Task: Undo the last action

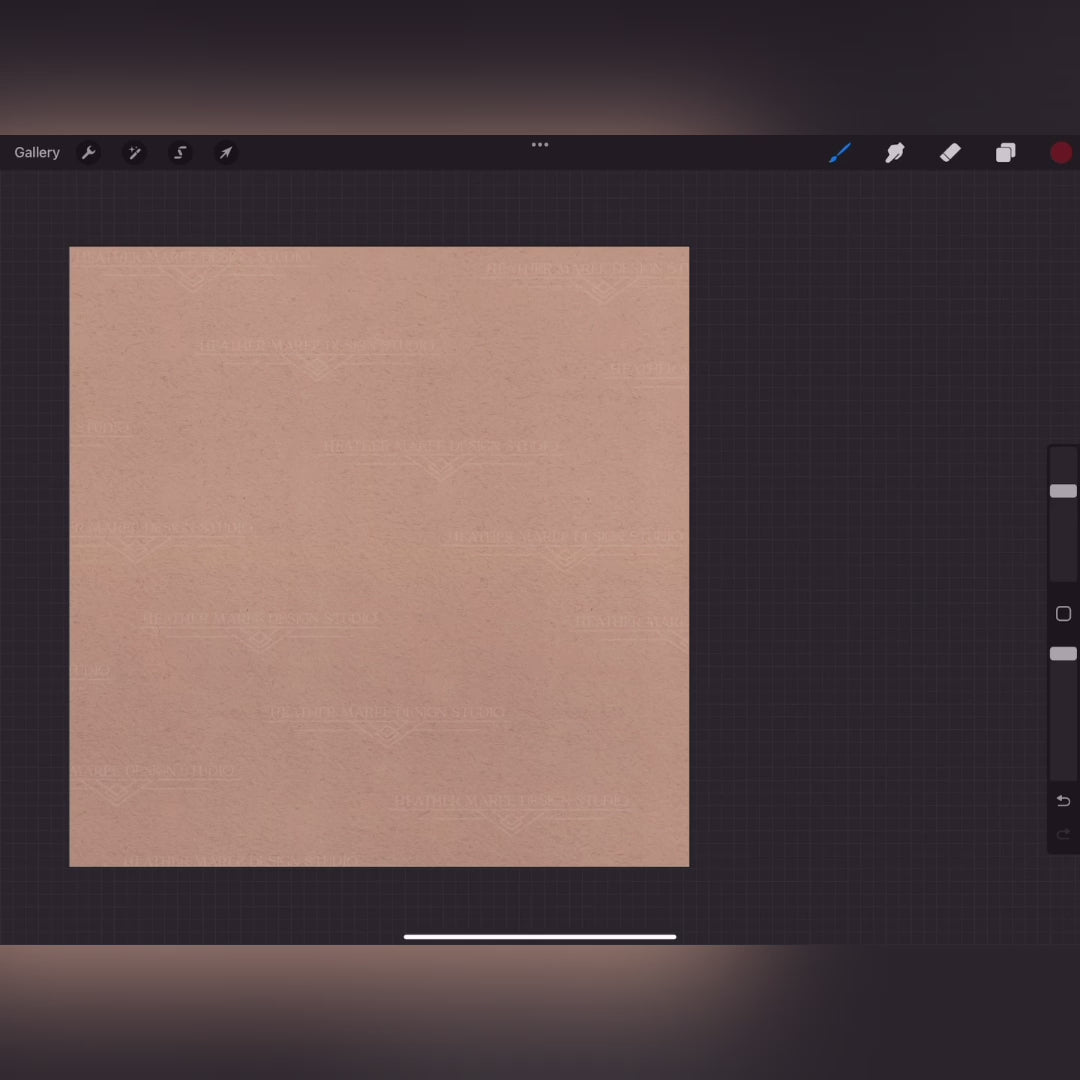Action: pos(1063,801)
